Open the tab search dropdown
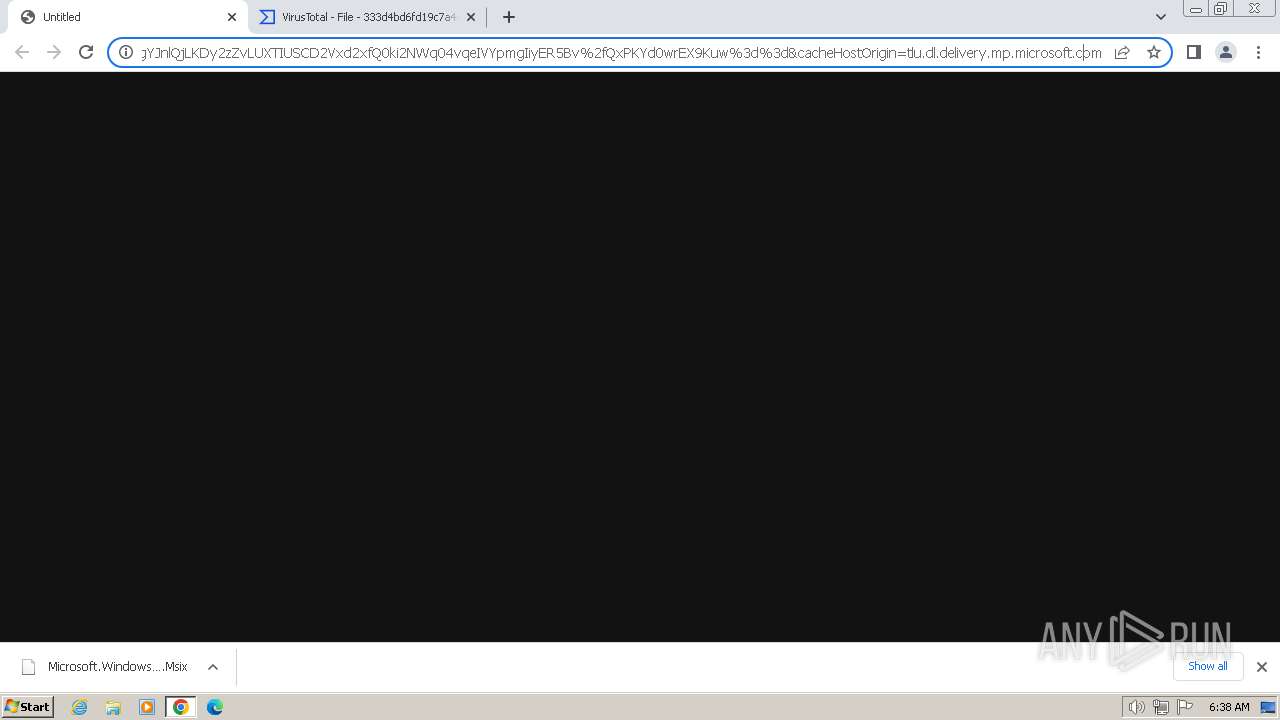This screenshot has width=1280, height=720. (1160, 17)
